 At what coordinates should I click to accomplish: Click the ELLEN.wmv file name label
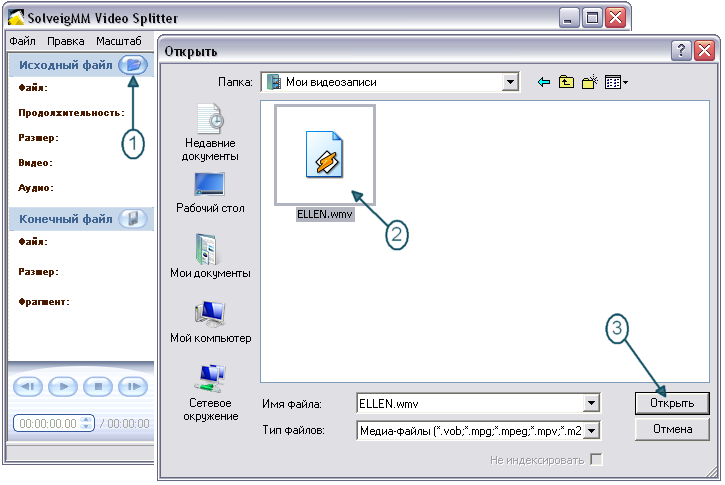click(325, 214)
